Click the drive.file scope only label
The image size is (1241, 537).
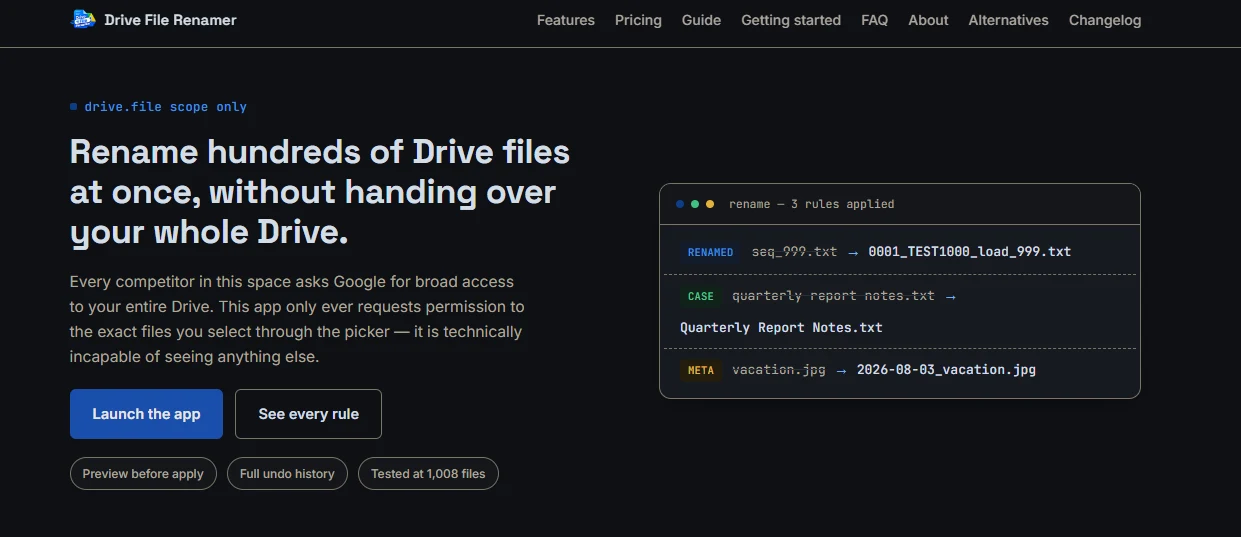pos(165,107)
